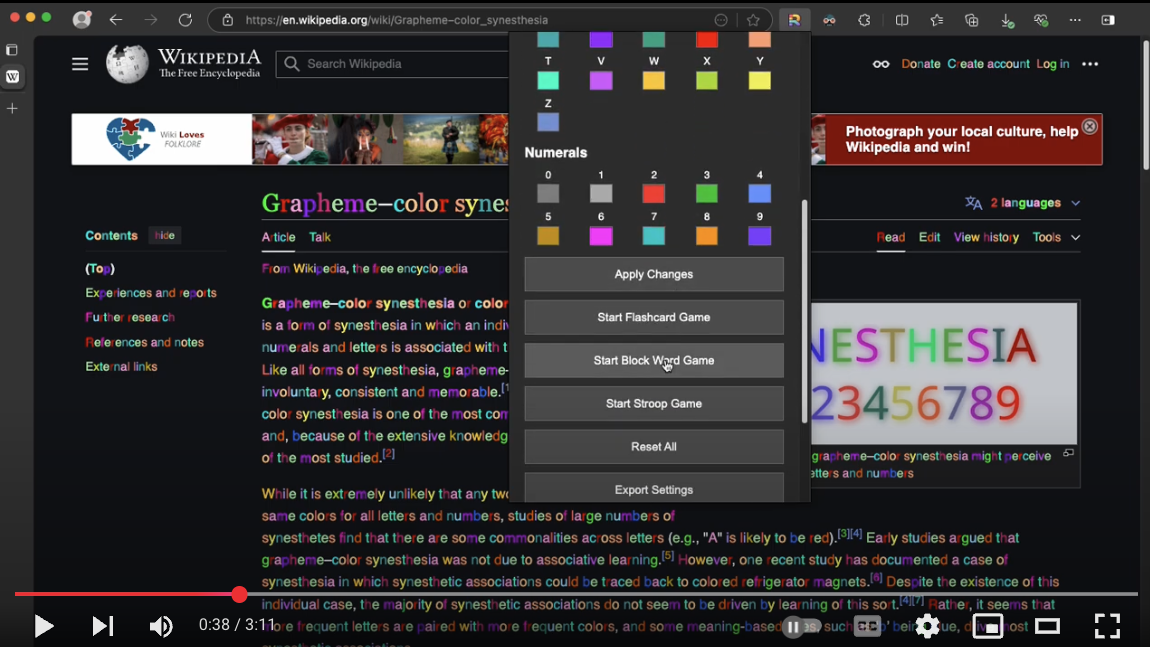Select the magenta color swatch for numeral 6

click(600, 236)
